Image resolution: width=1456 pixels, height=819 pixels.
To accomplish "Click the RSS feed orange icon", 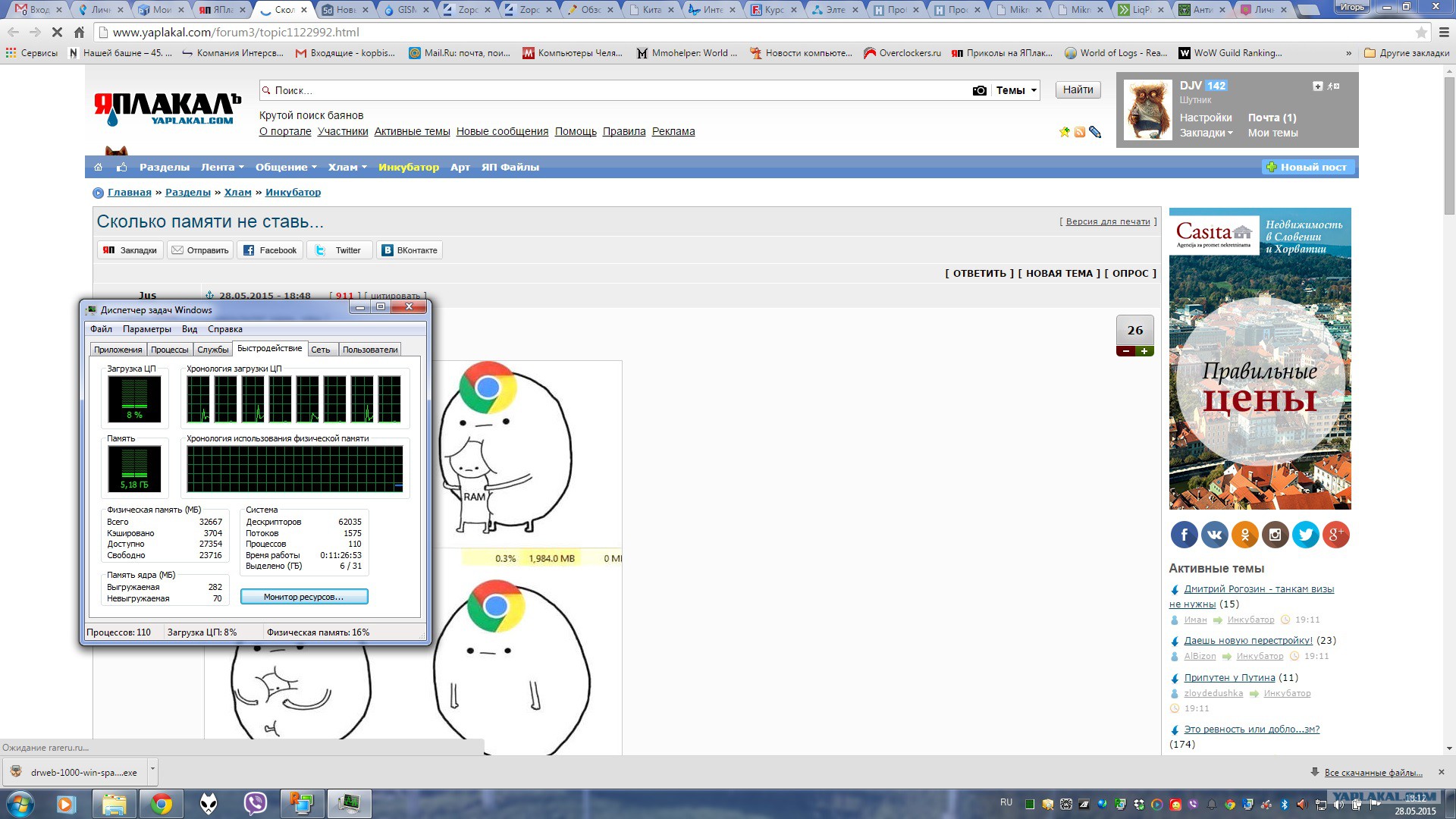I will pos(1079,132).
